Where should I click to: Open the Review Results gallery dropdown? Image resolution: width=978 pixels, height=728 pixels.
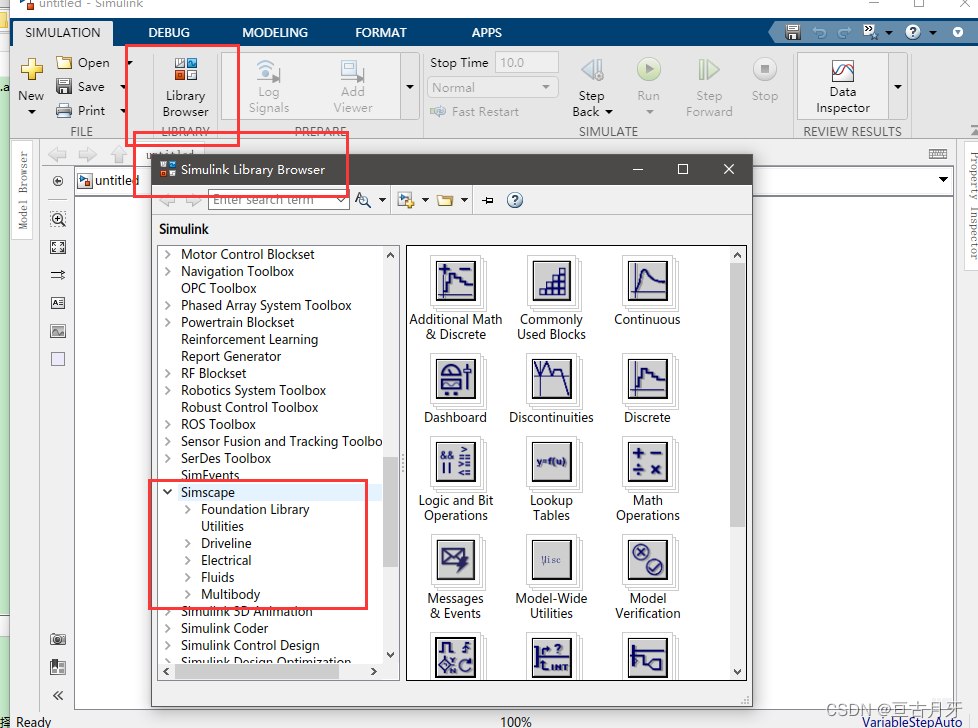[x=898, y=87]
